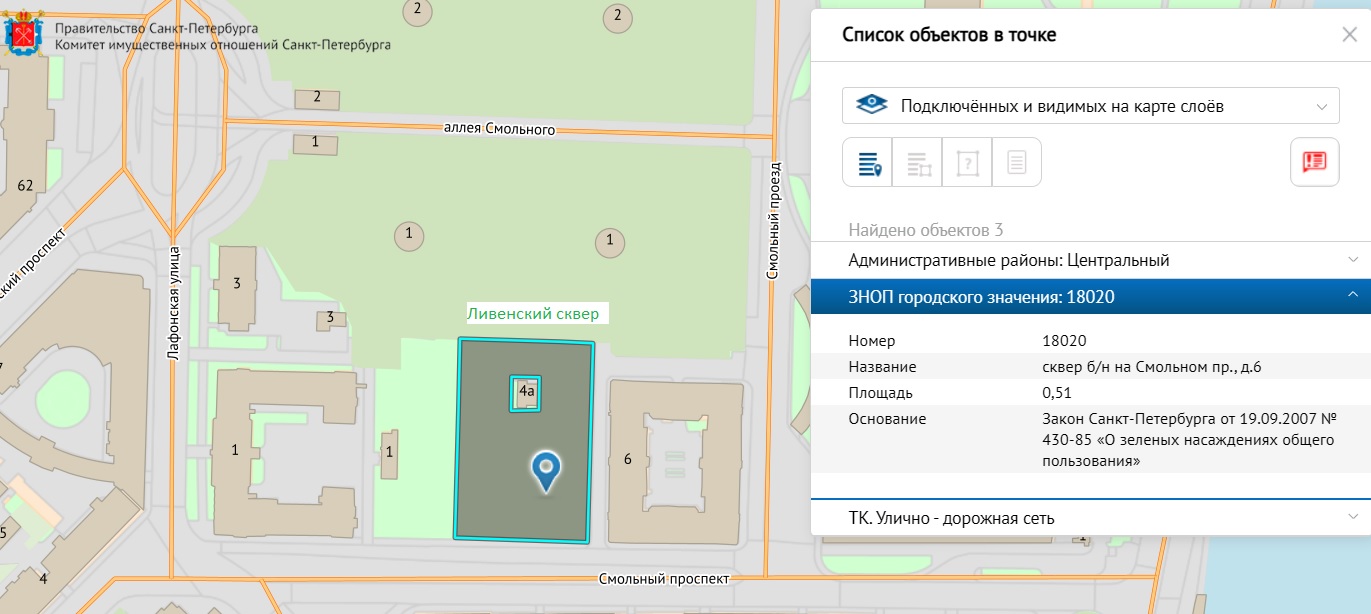1371x614 pixels.
Task: Click the blue location pin on map
Action: click(546, 471)
